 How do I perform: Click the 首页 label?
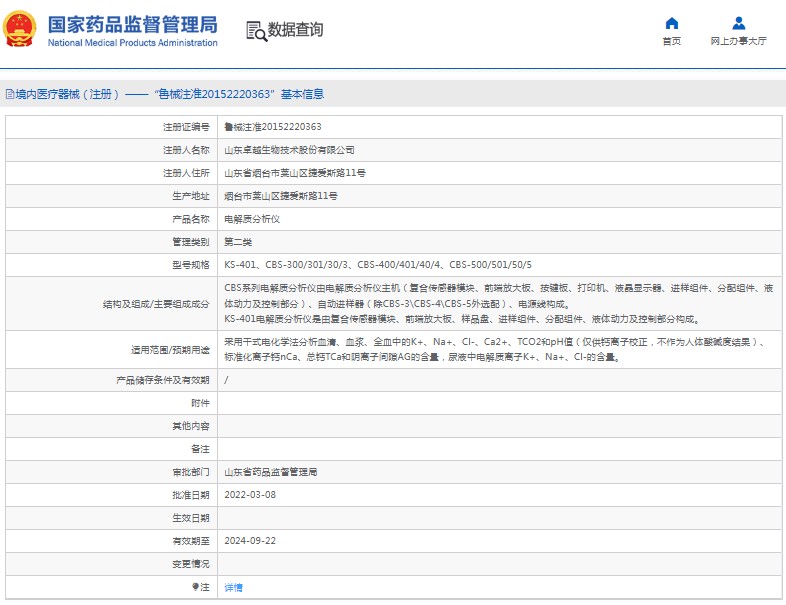point(671,41)
